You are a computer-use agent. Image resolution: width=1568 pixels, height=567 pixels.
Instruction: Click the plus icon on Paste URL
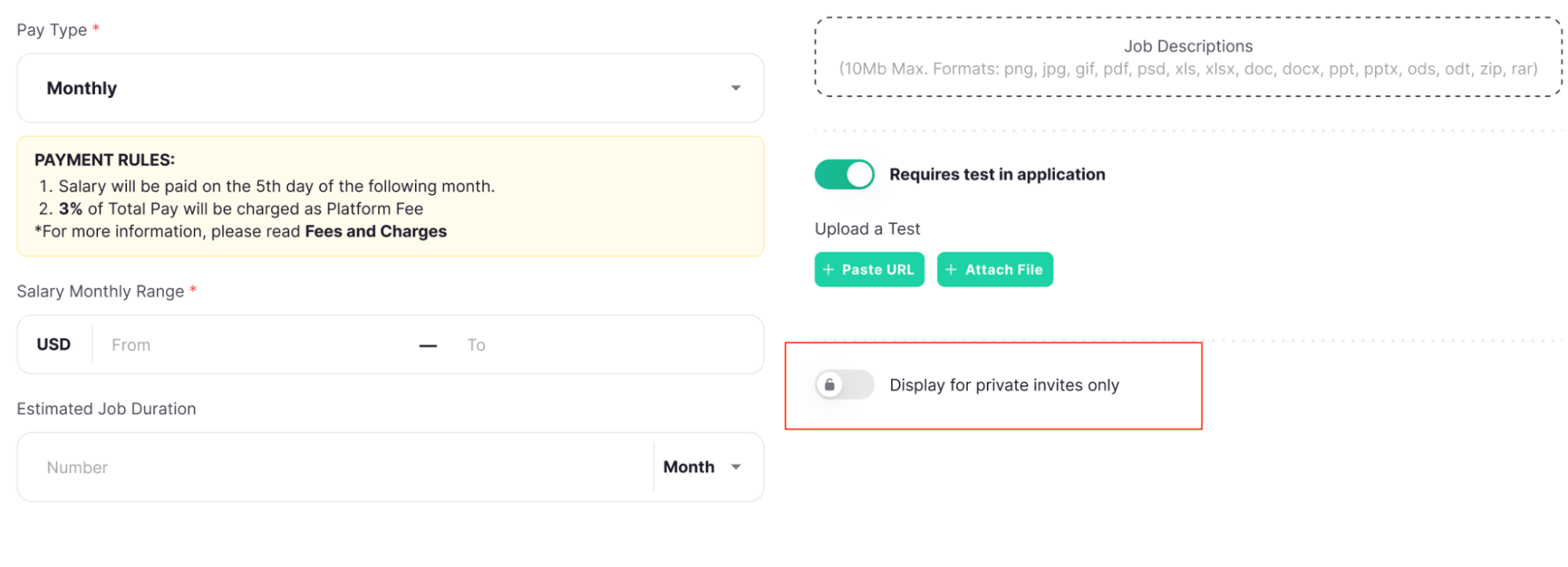point(828,270)
